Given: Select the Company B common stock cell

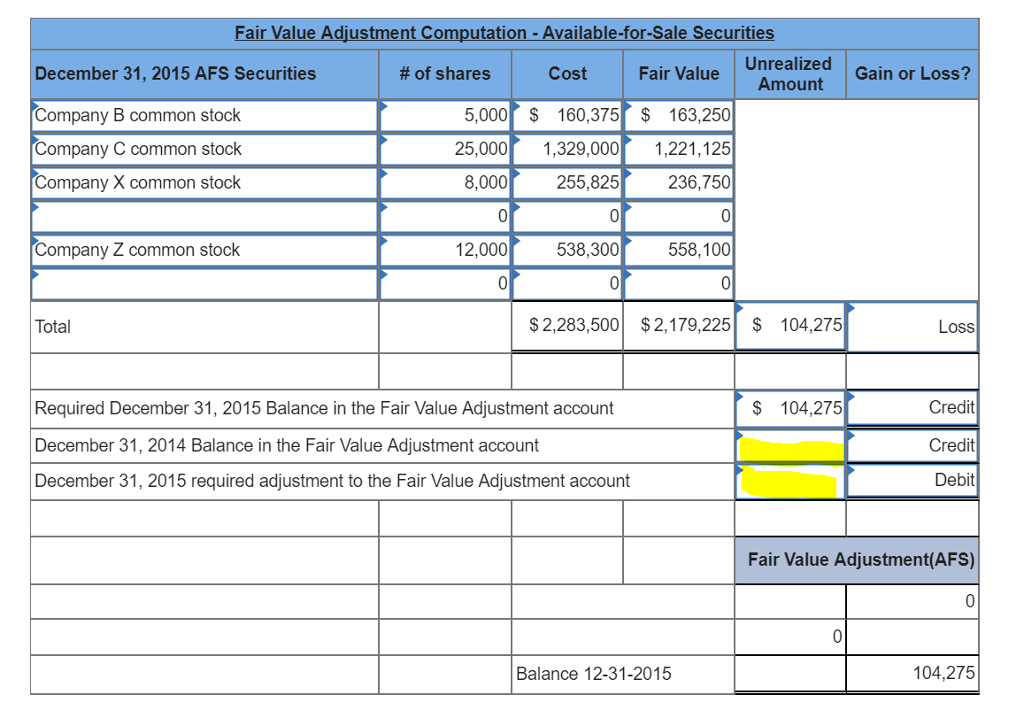Looking at the screenshot, I should coord(204,116).
